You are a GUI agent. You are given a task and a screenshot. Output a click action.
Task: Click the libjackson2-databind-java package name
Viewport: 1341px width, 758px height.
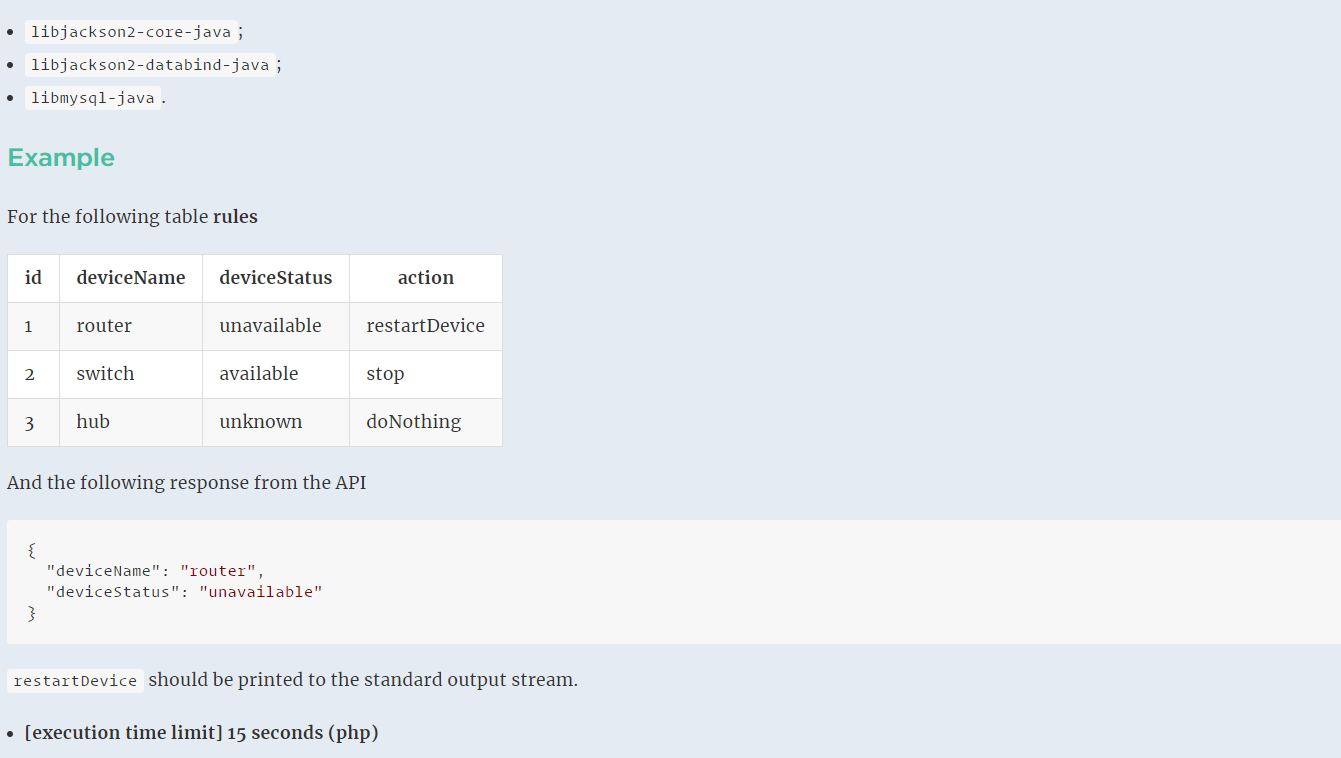point(148,64)
